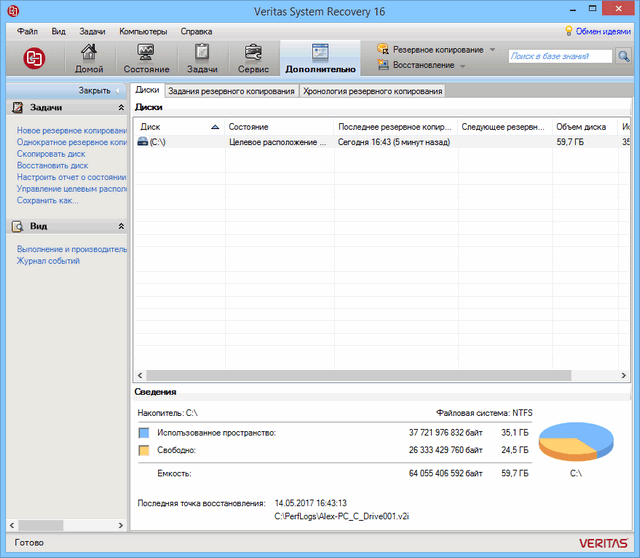
Task: Sort by Объем диска column header
Action: (585, 127)
